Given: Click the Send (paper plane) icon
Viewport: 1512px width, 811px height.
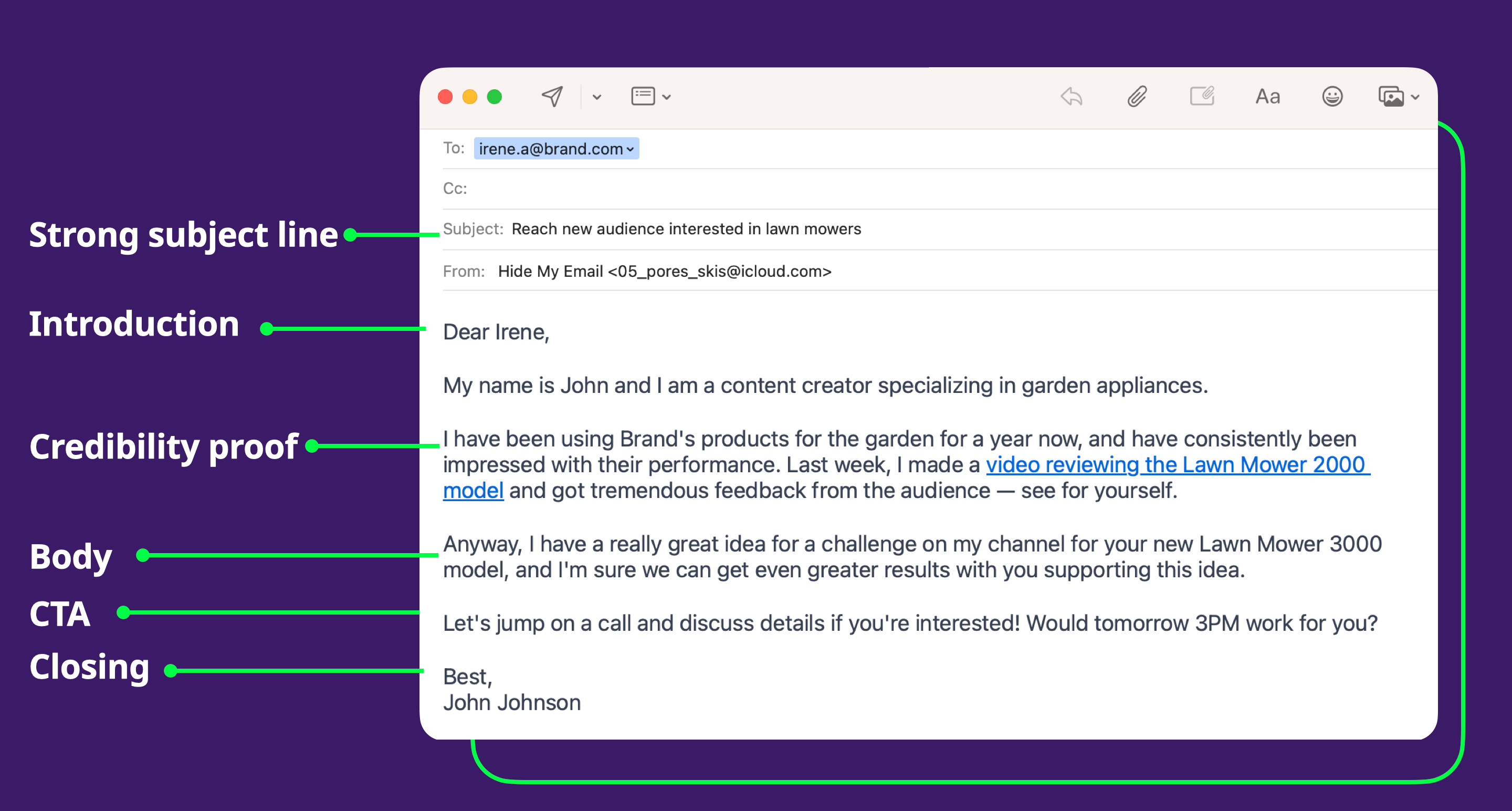Looking at the screenshot, I should point(553,96).
